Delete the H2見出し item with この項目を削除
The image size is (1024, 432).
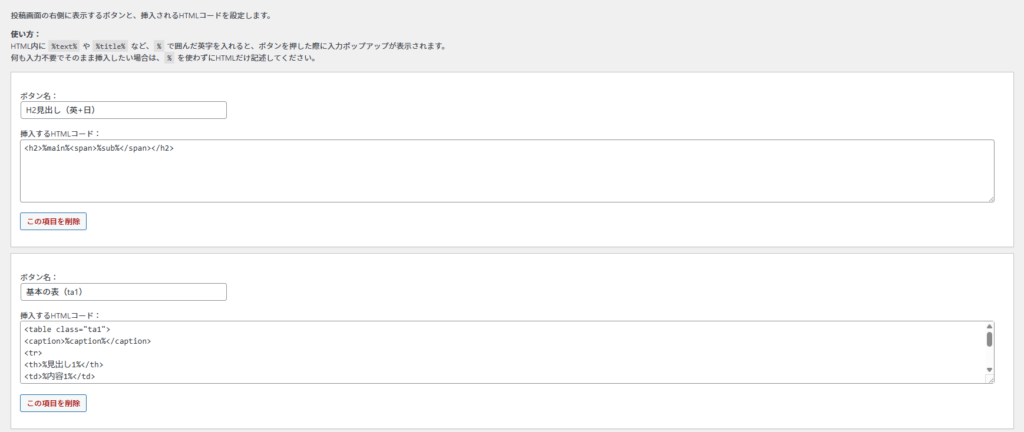pos(53,221)
